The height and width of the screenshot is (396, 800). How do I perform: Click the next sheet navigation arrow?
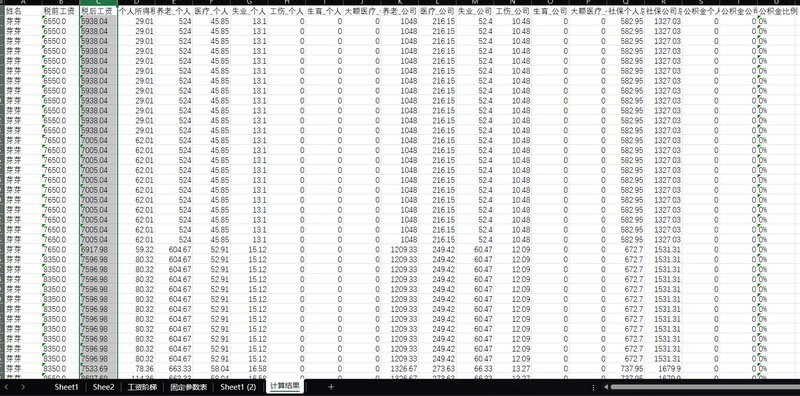coord(23,387)
